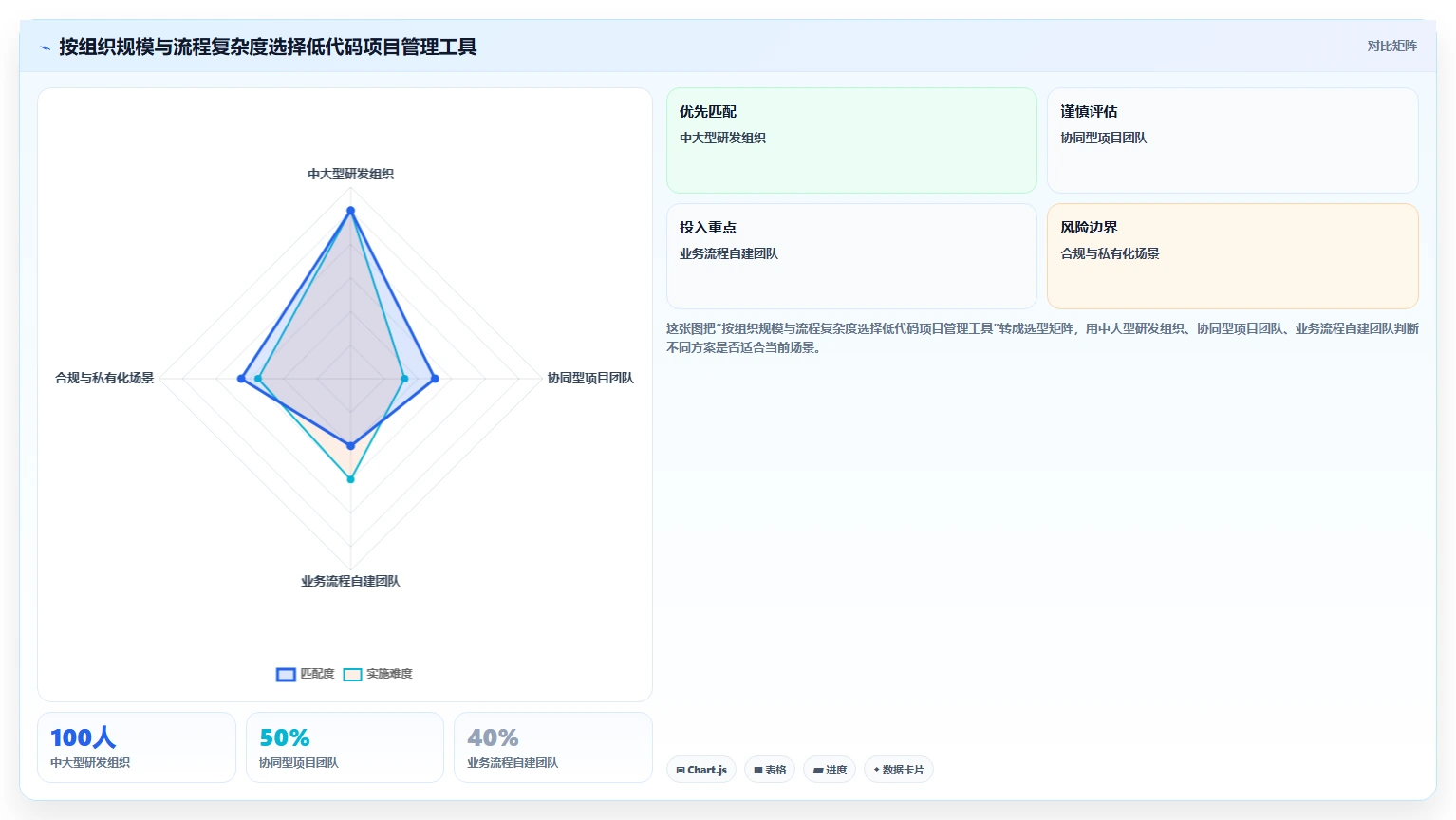Screen dimensions: 1456x820
Task: Click 合规与私有化场景 text in 风险边界 card
Action: coord(1110,253)
